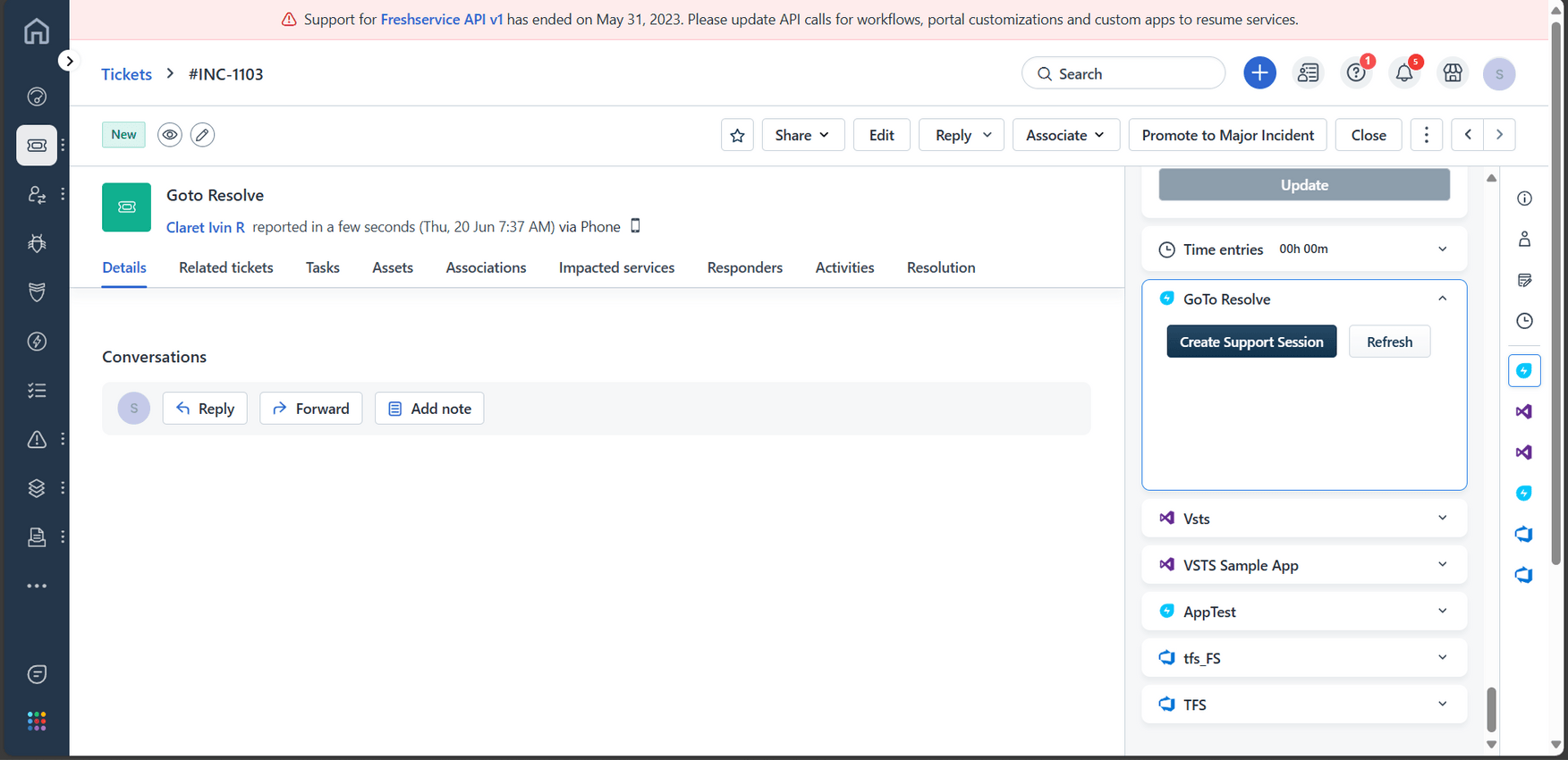Click into the Search field

coord(1132,73)
